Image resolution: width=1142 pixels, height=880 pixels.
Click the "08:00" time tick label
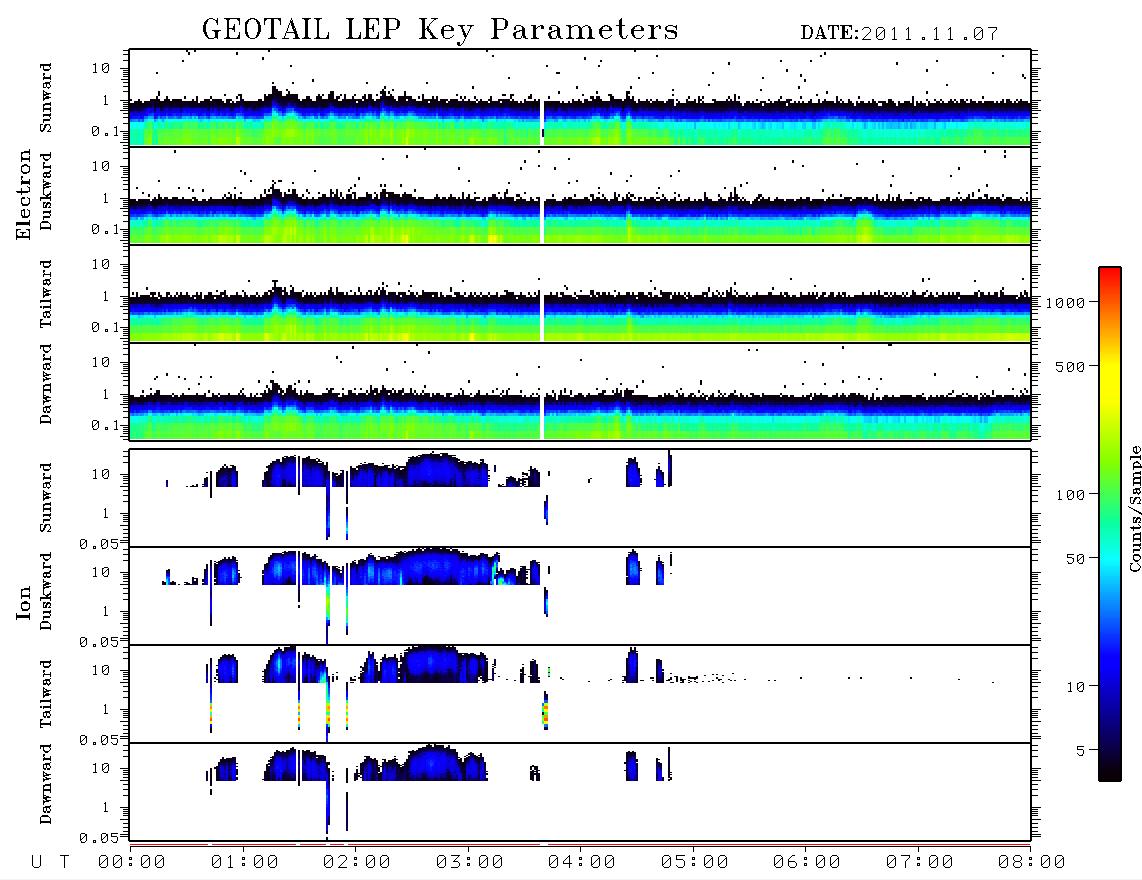coord(1032,862)
